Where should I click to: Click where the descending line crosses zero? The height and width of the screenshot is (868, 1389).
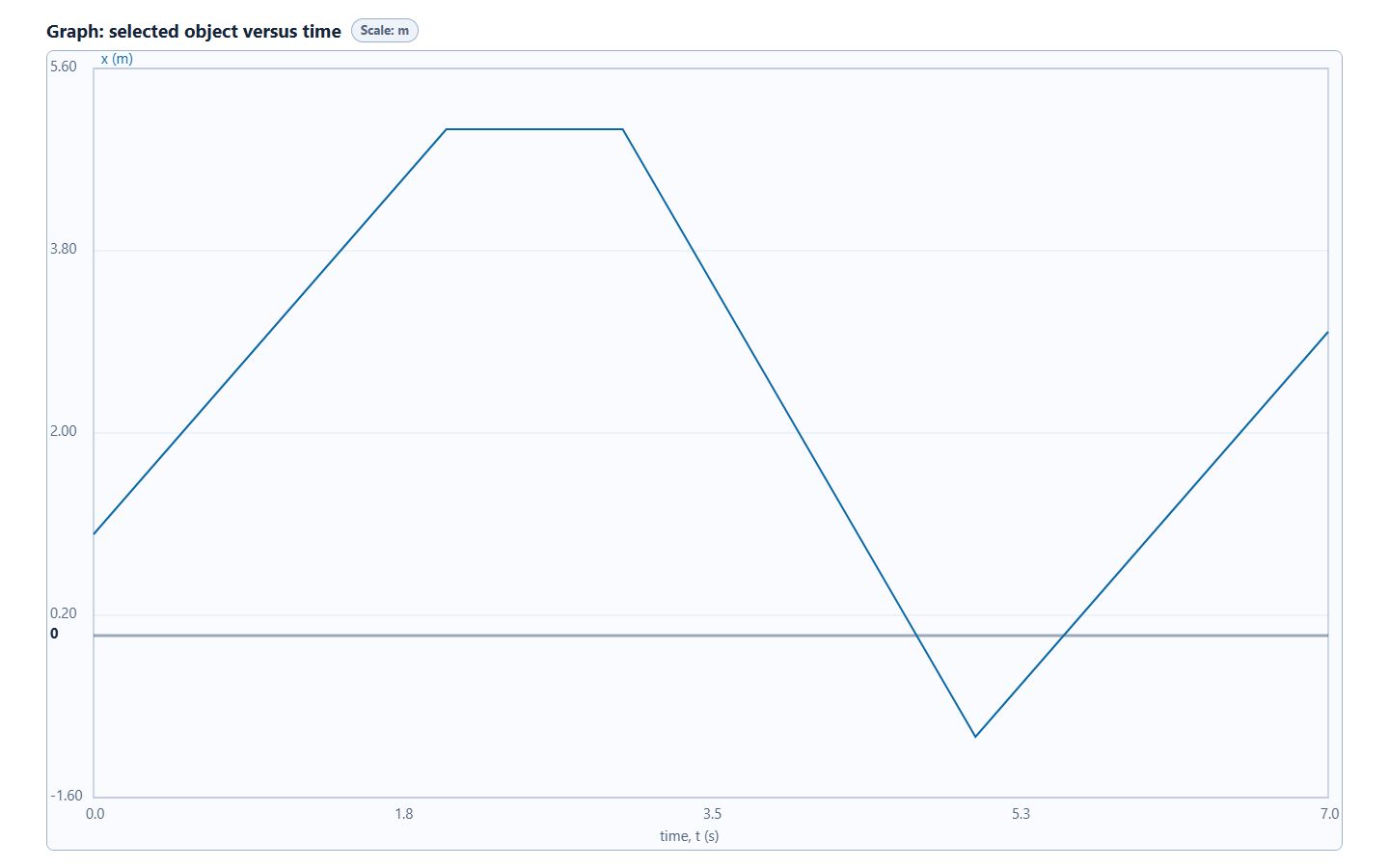pyautogui.click(x=917, y=636)
